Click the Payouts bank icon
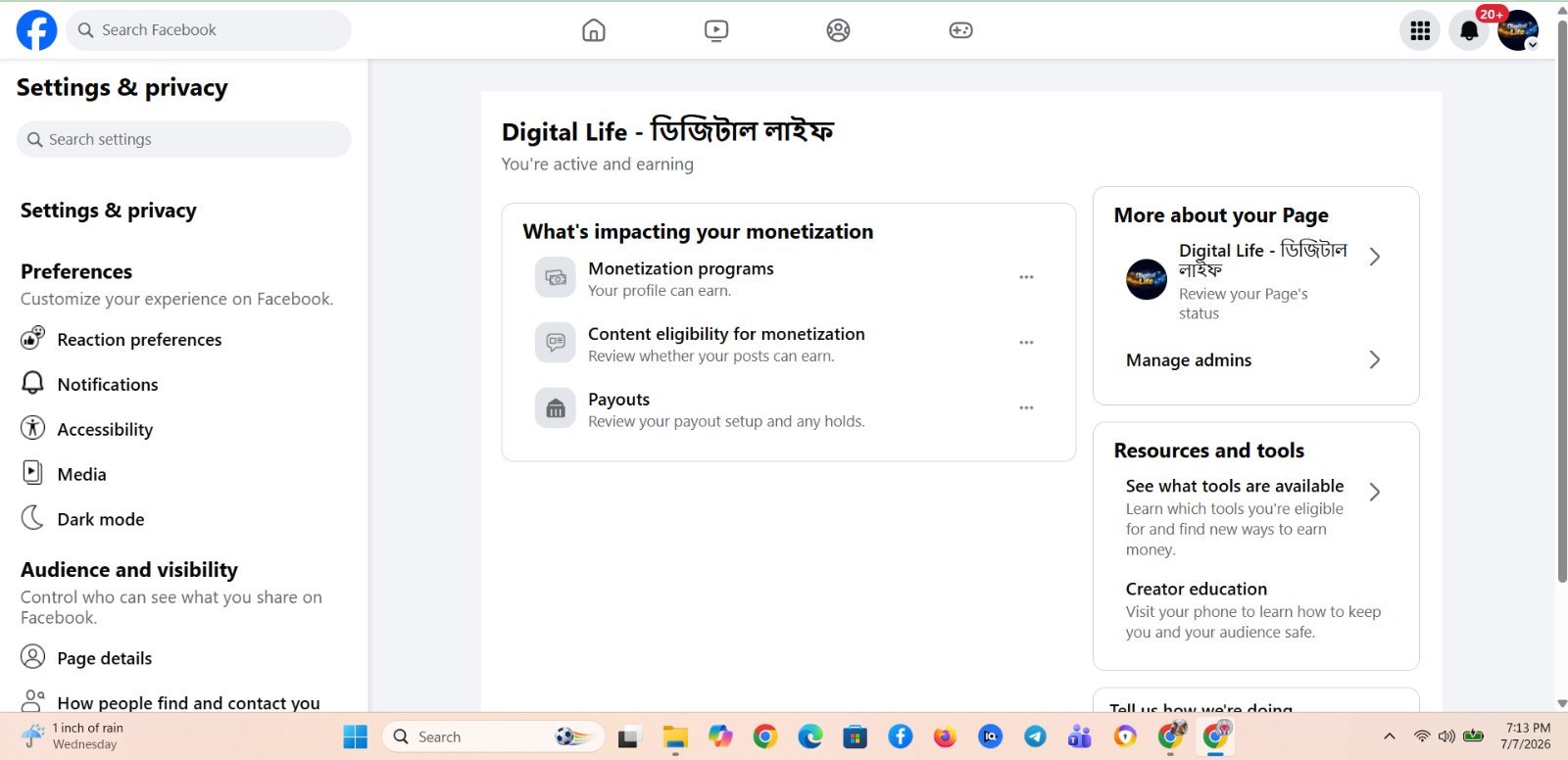This screenshot has width=1568, height=760. (x=556, y=409)
